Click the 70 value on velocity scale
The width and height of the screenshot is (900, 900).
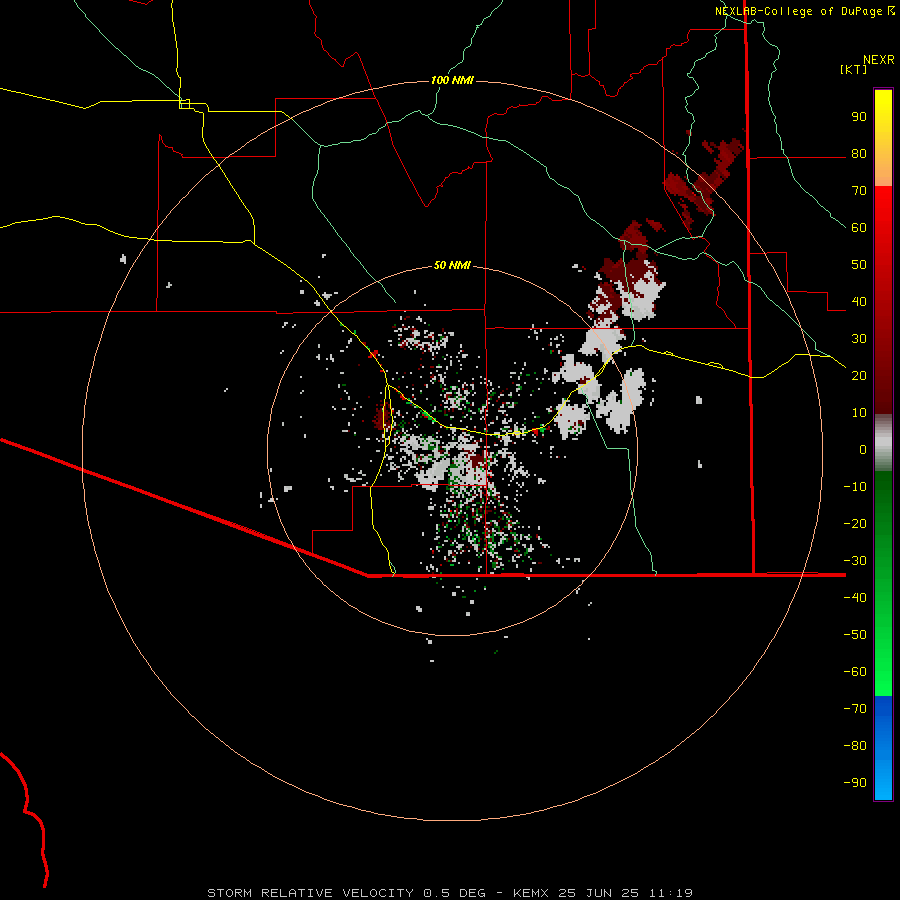click(859, 191)
